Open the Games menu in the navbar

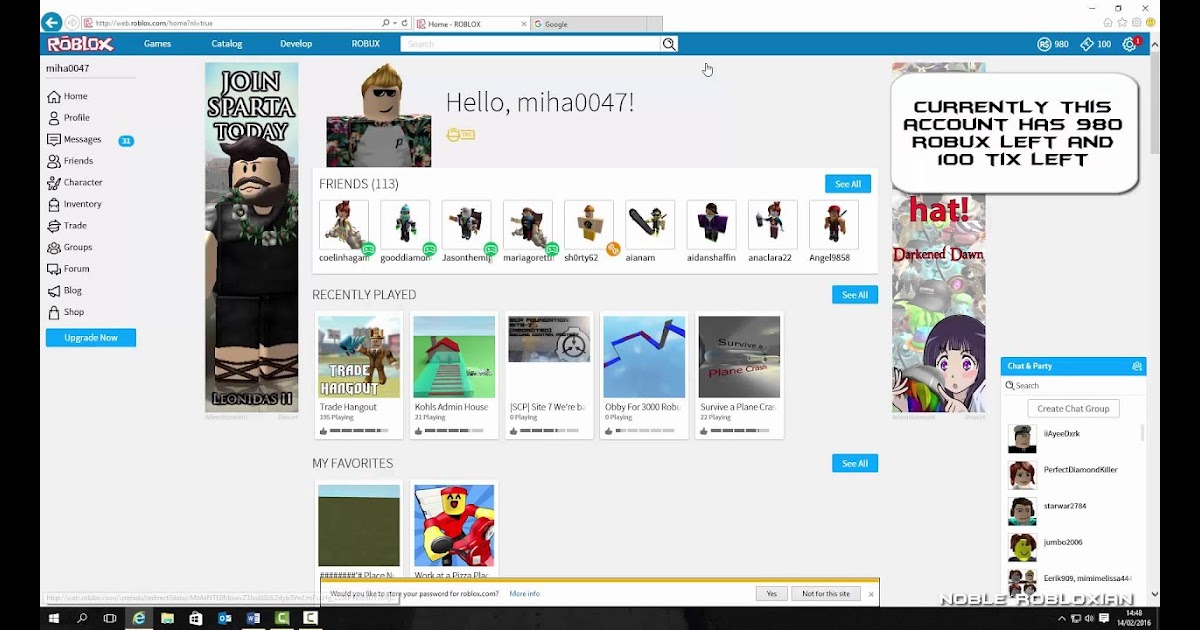click(157, 44)
